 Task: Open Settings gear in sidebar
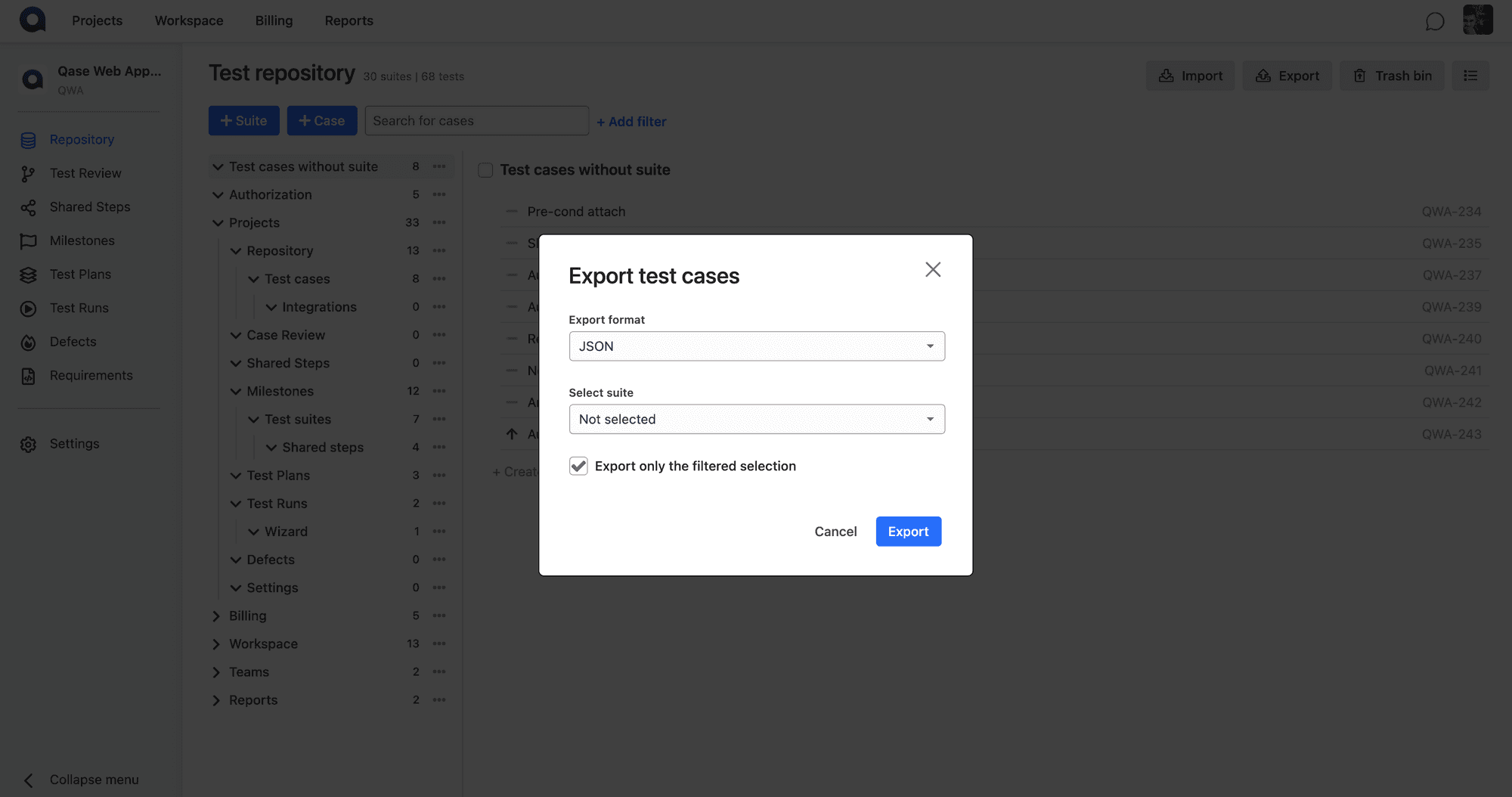coord(28,445)
